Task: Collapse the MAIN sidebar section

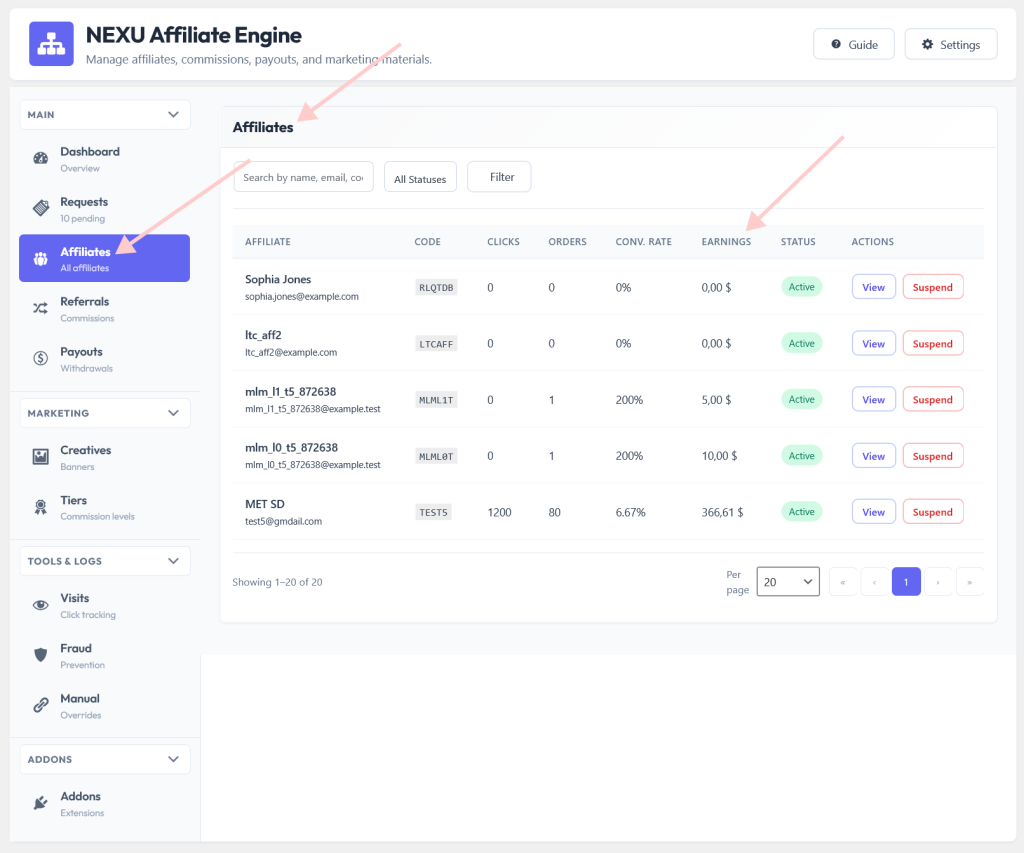Action: (x=173, y=114)
